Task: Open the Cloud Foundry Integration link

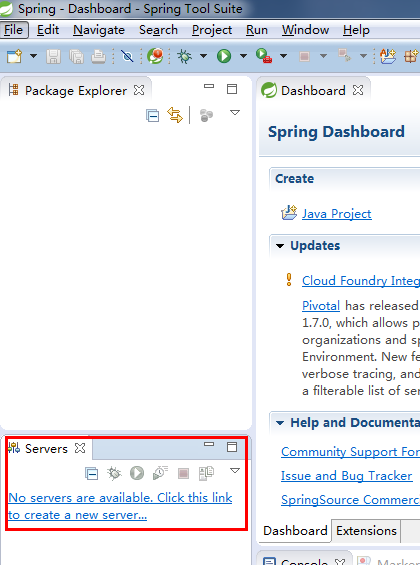Action: click(361, 281)
